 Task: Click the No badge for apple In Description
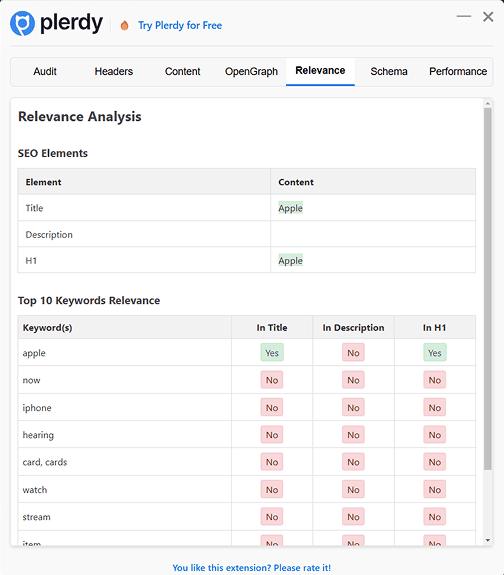[x=353, y=352]
